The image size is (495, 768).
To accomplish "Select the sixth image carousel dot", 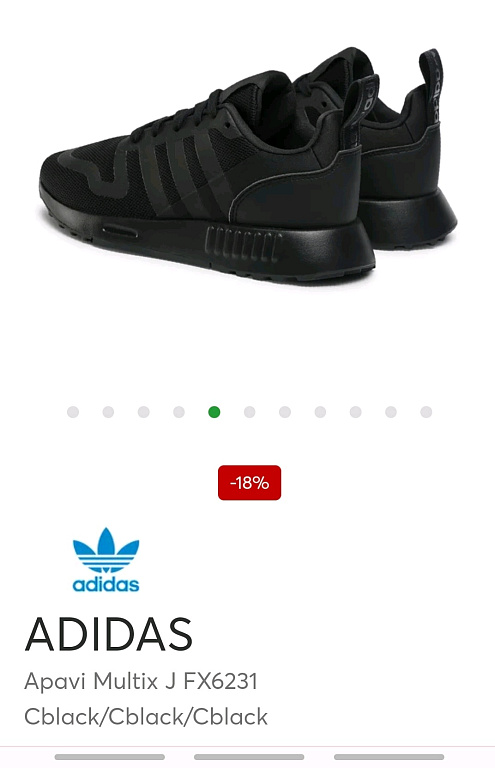I will click(x=249, y=412).
